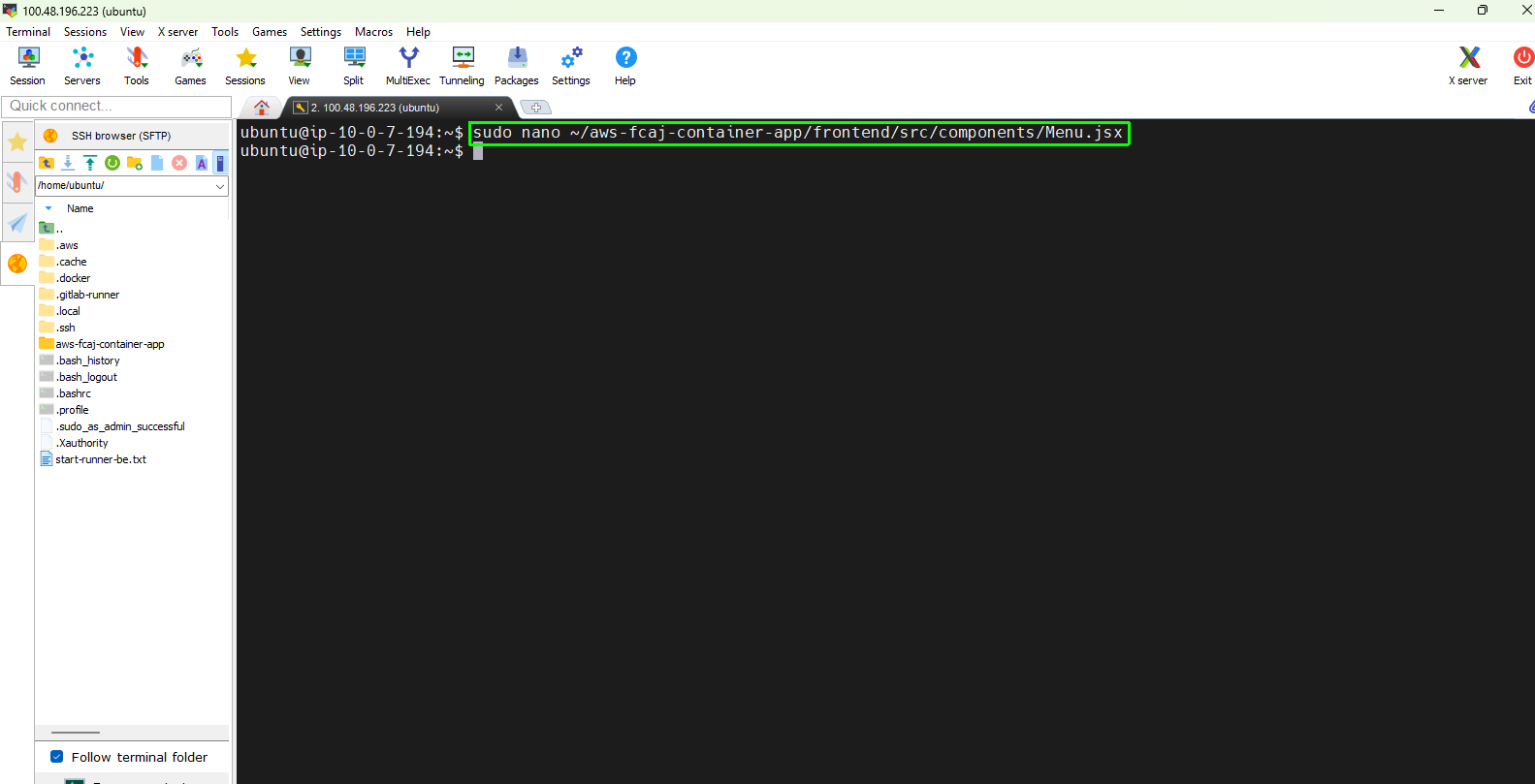Open a new tab with the plus button
Screen dimensions: 1535x784
[536, 108]
